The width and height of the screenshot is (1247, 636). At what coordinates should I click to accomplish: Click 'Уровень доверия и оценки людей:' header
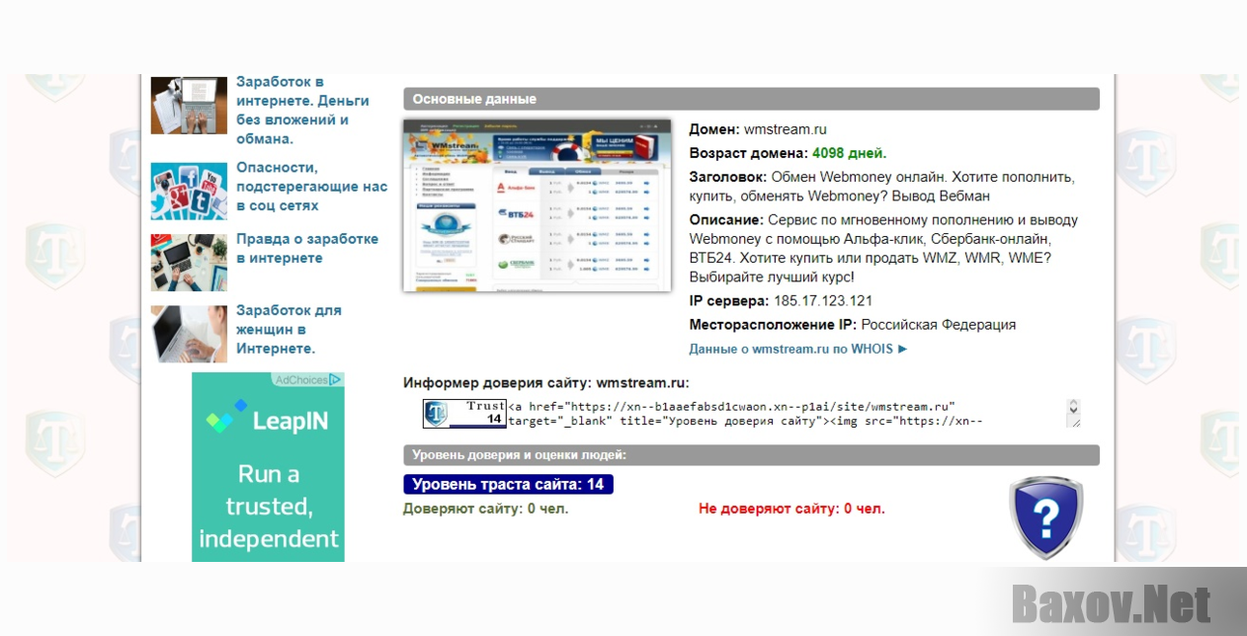751,455
